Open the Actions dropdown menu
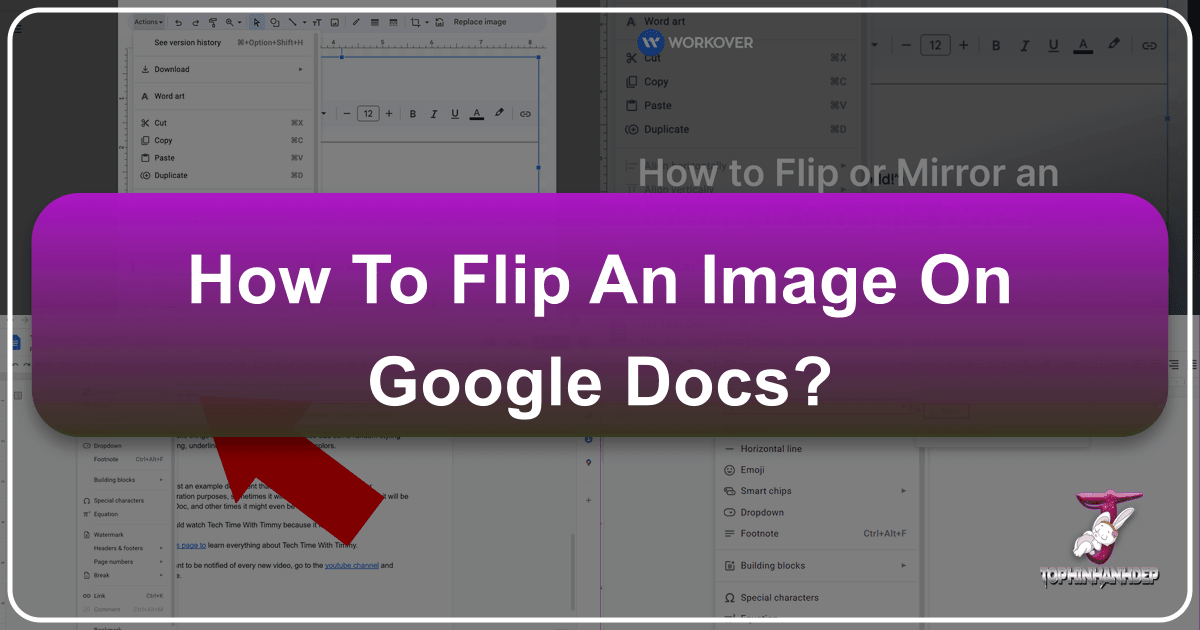This screenshot has width=1200, height=630. tap(148, 21)
